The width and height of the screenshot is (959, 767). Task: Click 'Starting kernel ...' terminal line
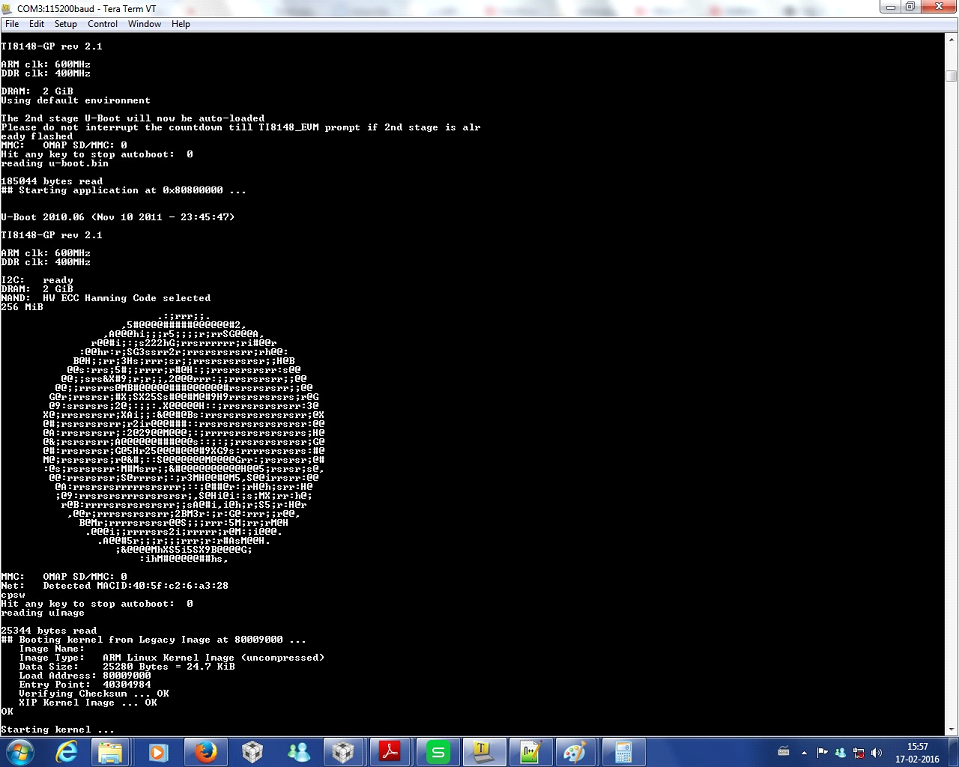click(x=57, y=730)
